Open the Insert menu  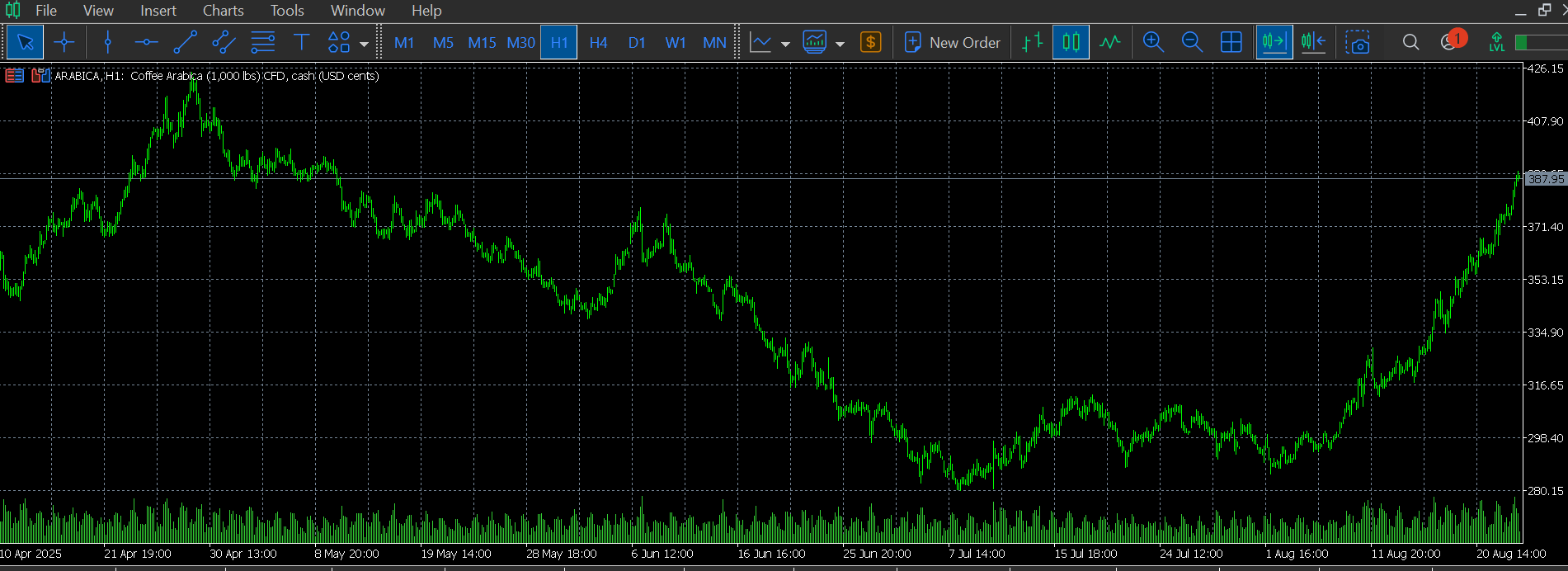158,11
